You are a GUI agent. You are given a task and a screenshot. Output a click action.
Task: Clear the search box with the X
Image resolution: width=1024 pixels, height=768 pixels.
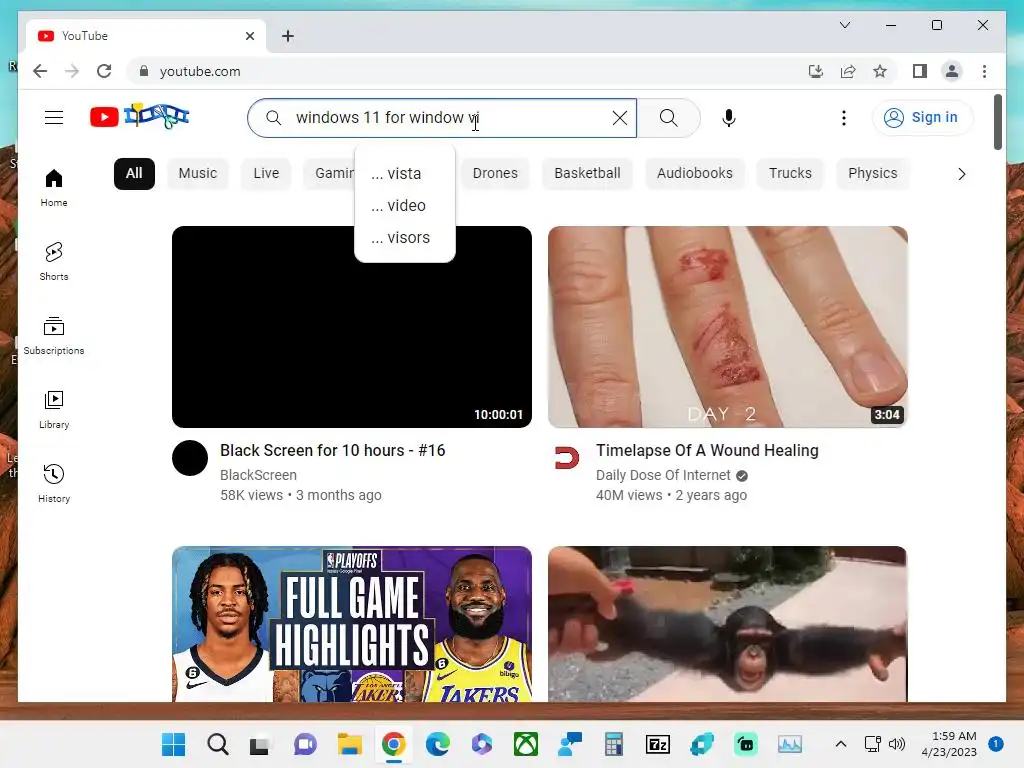pos(620,118)
